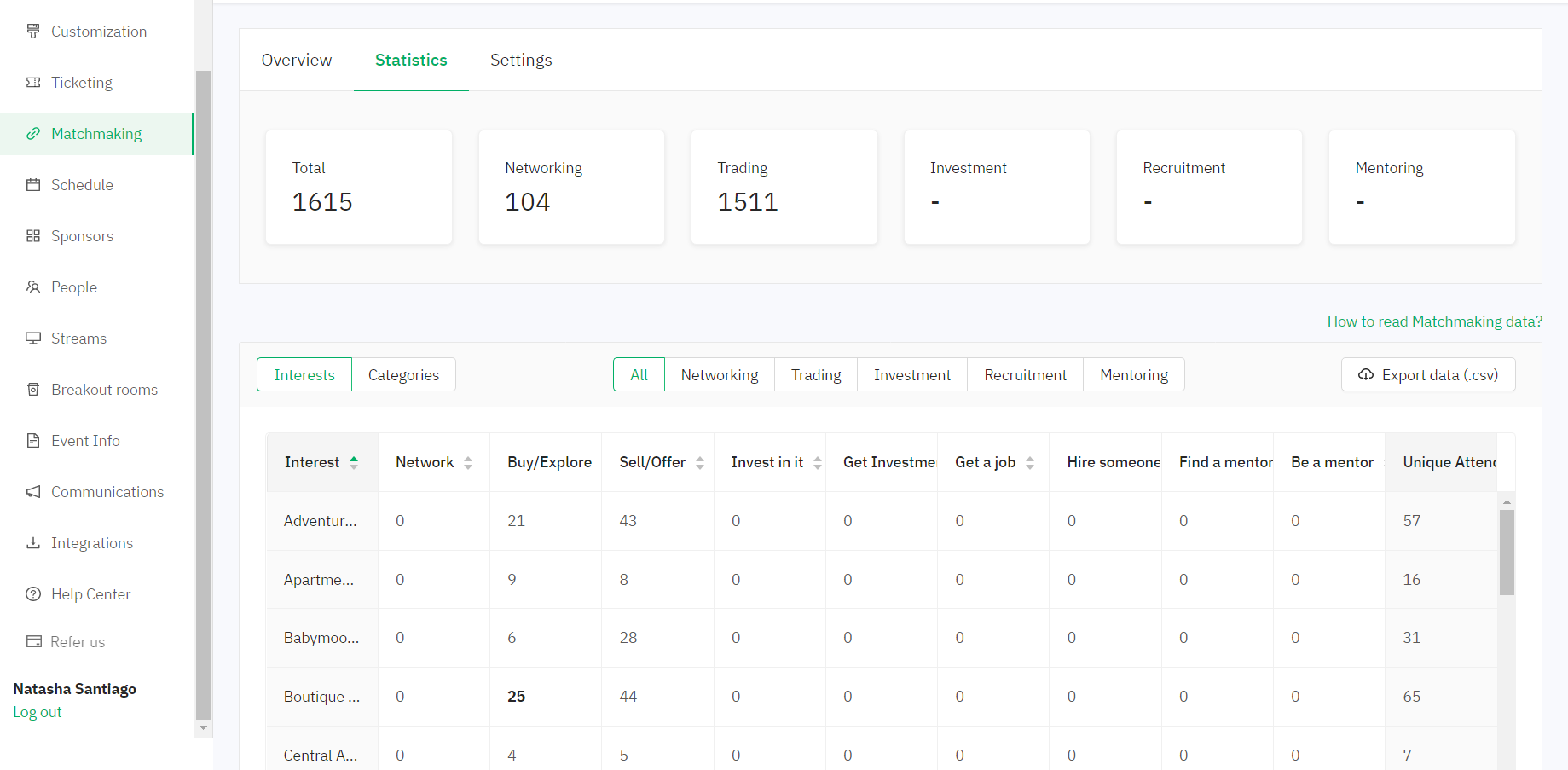Open the Statistics tab

pyautogui.click(x=411, y=61)
